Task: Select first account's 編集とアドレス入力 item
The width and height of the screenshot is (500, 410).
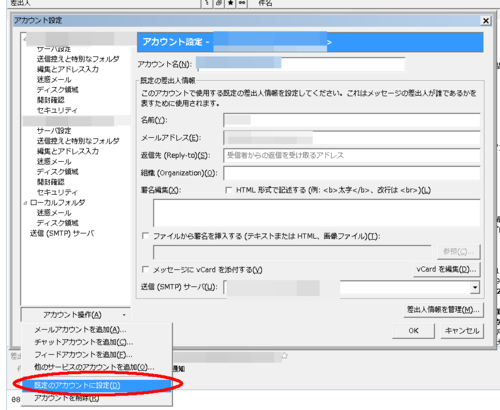Action: pyautogui.click(x=68, y=69)
